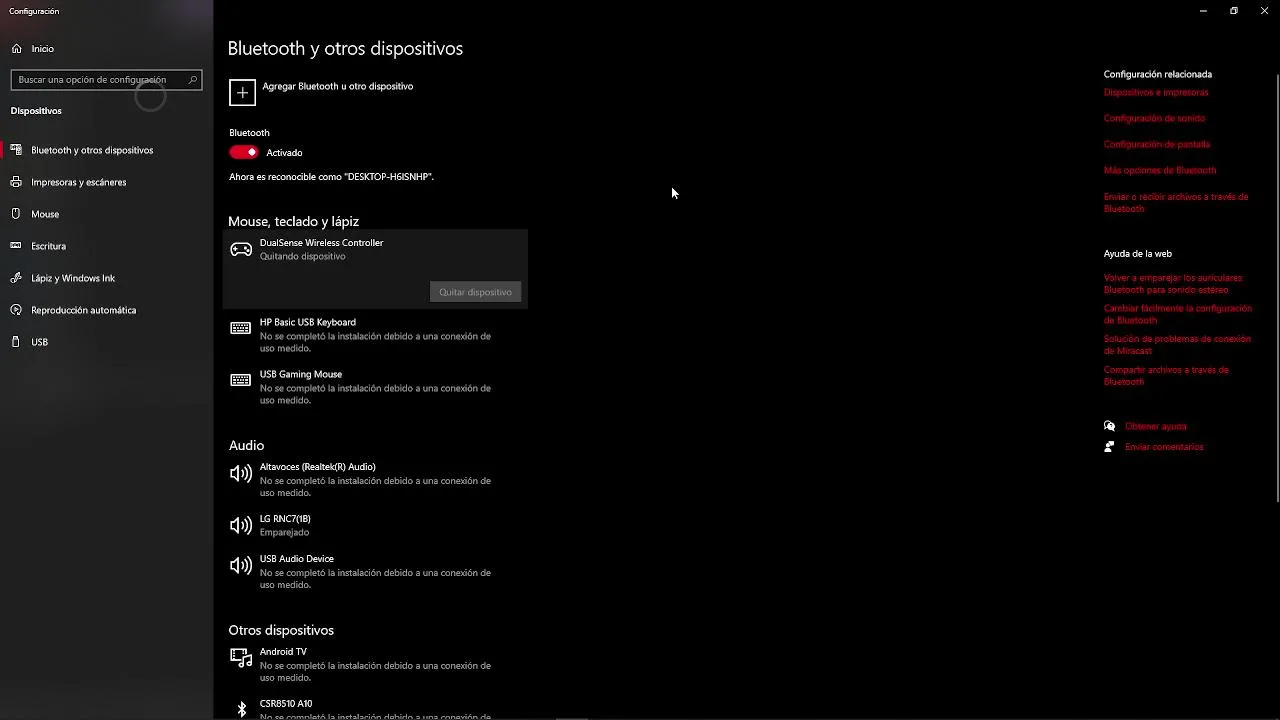Click the CSR8510 A10 Bluetooth icon

click(241, 709)
